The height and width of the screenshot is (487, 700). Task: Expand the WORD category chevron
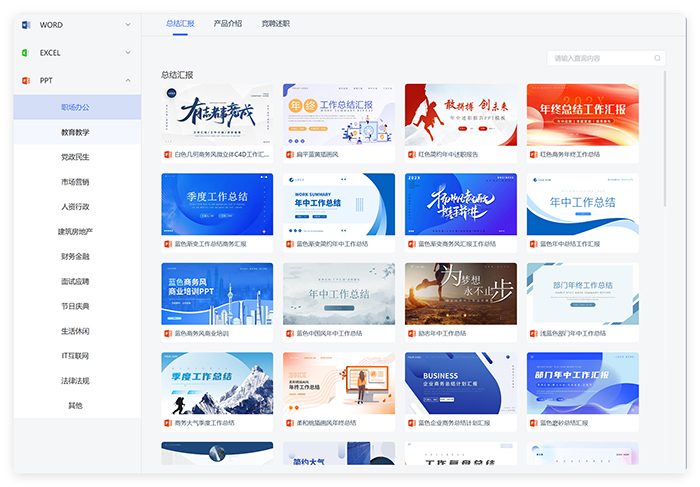tap(128, 24)
